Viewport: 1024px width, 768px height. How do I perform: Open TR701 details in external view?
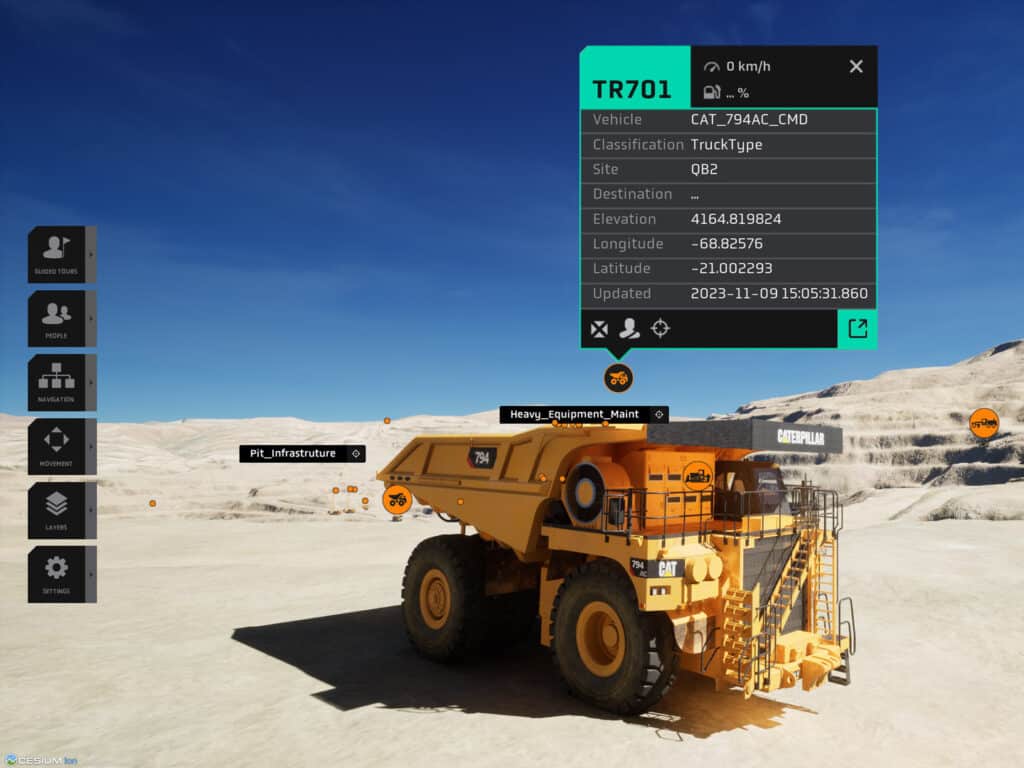point(857,328)
